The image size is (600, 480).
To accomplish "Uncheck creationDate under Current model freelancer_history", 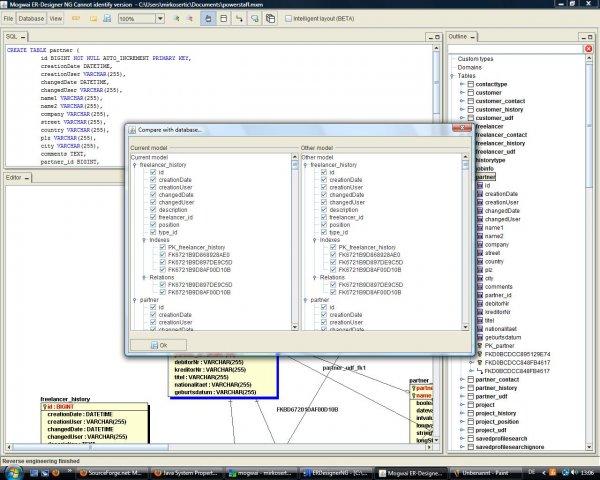I will pyautogui.click(x=153, y=180).
